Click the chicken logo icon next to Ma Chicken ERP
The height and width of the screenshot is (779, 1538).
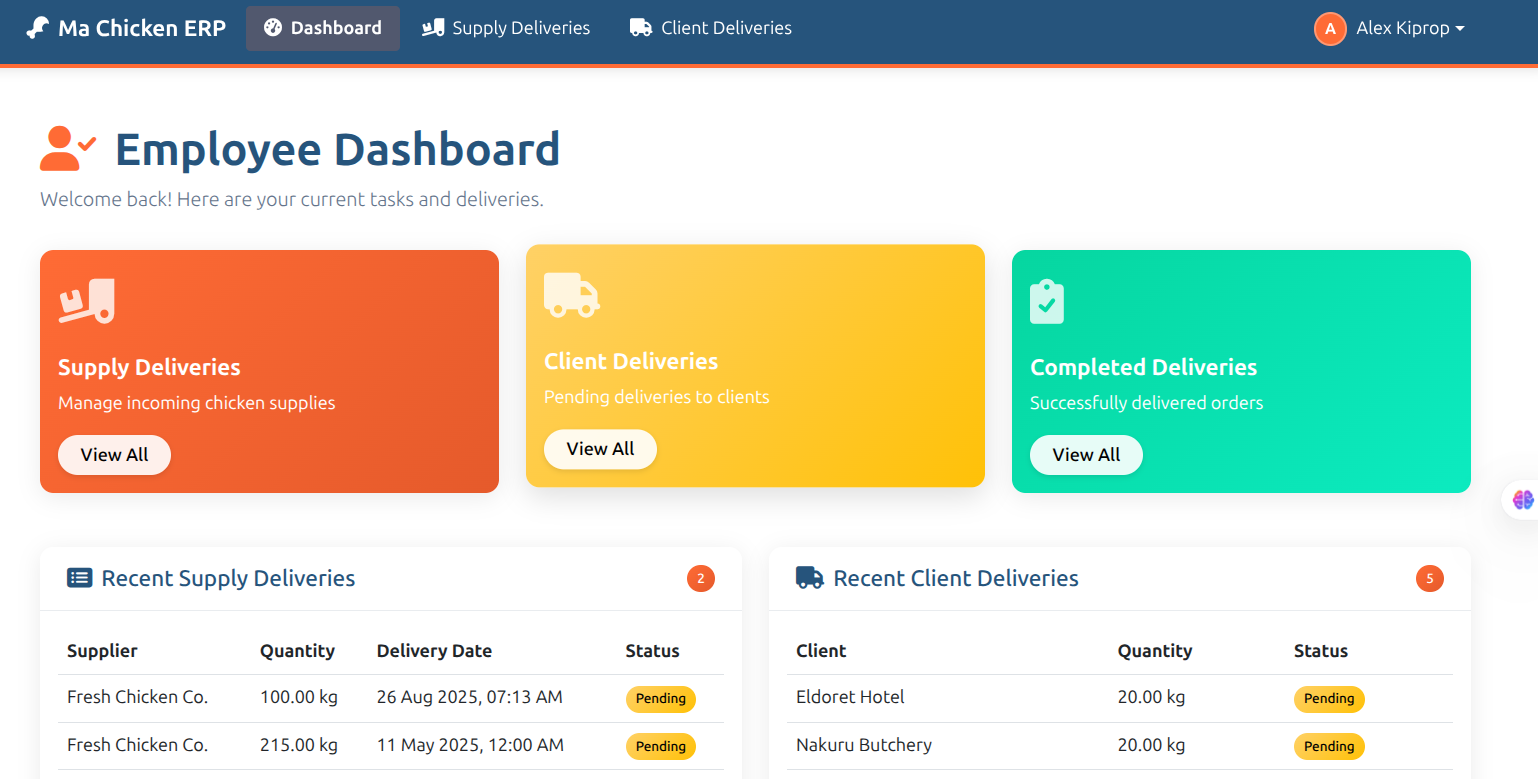point(36,28)
